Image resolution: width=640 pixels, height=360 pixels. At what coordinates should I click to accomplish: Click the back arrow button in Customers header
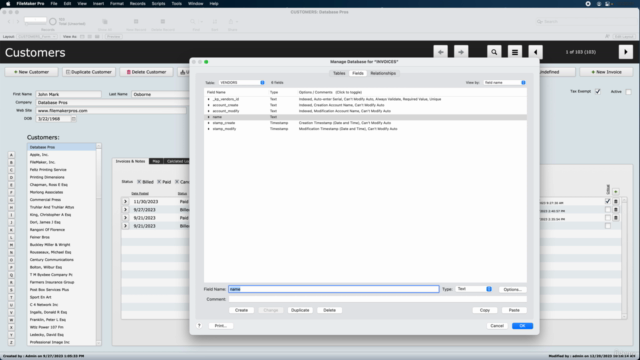[x=440, y=52]
